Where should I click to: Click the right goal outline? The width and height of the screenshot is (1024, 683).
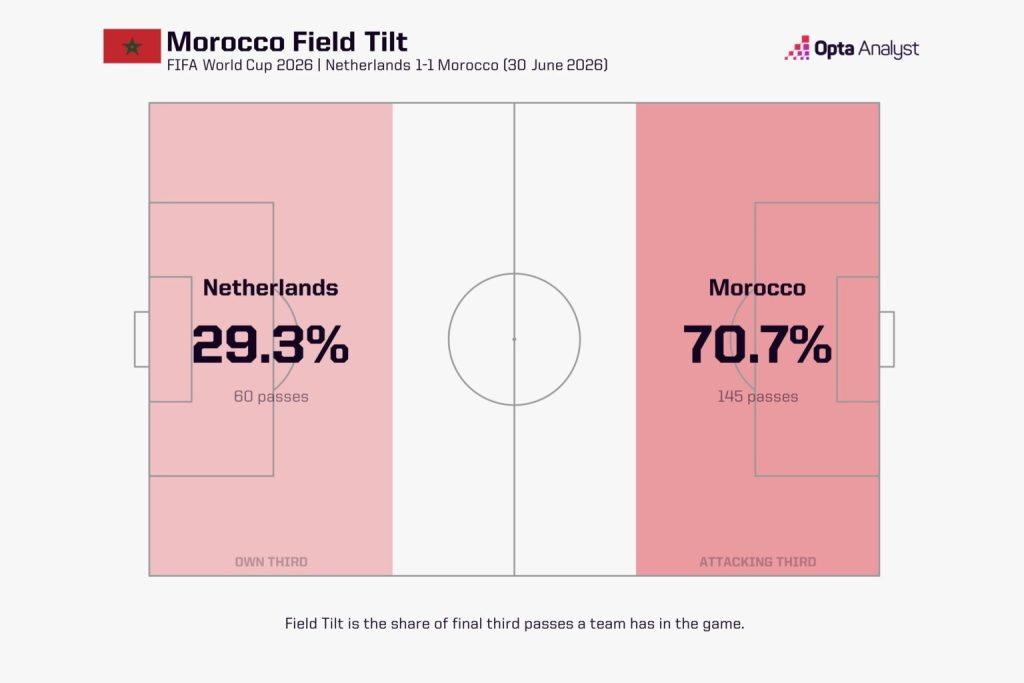887,339
